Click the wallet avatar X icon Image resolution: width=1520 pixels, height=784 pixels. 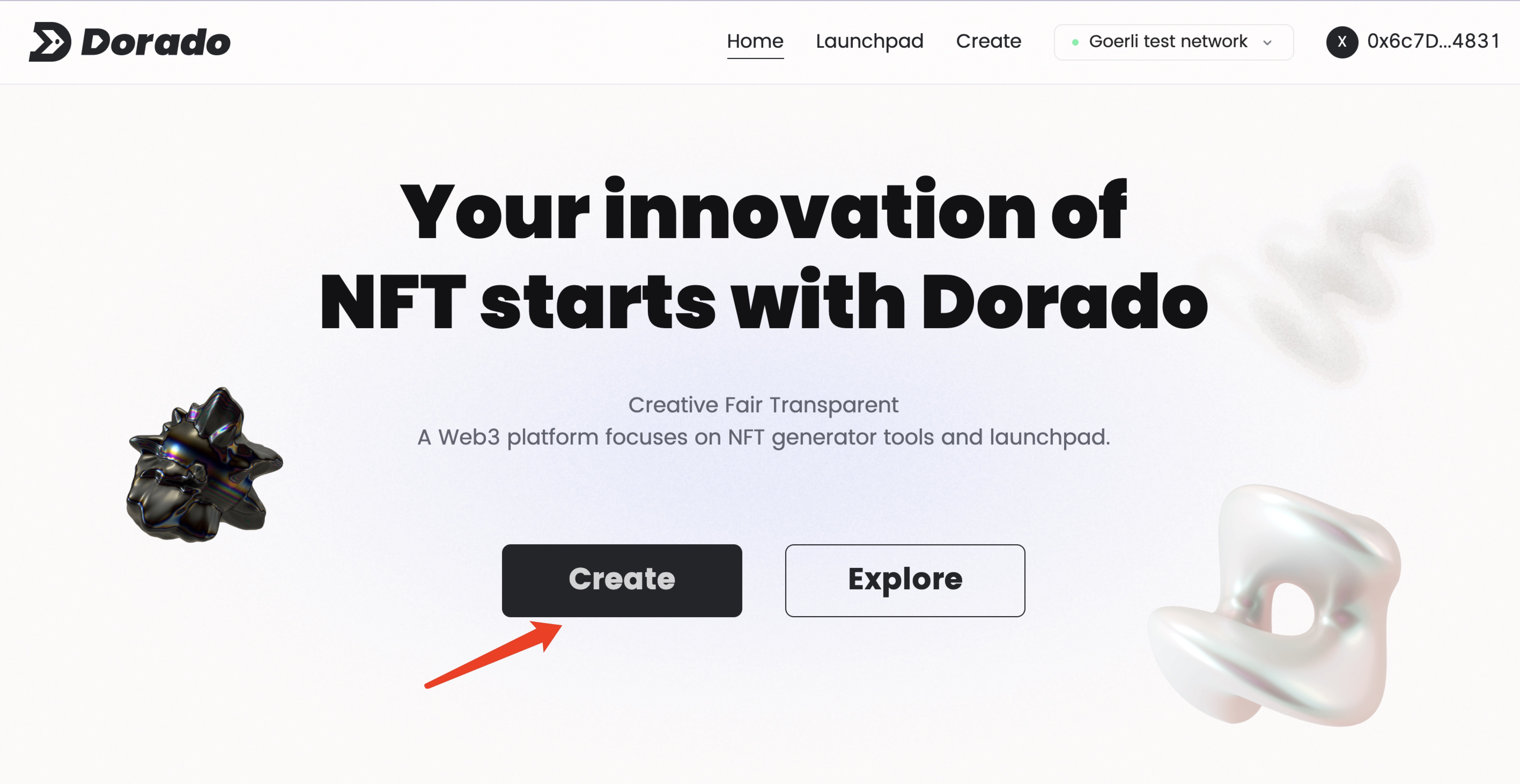(x=1342, y=42)
